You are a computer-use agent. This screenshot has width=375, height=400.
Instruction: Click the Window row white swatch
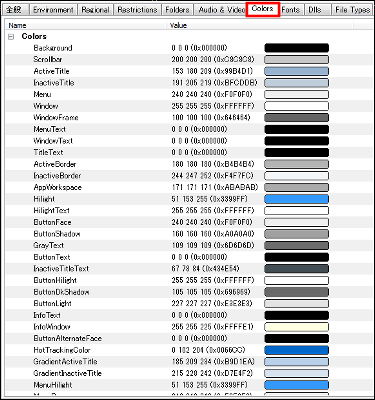point(297,106)
